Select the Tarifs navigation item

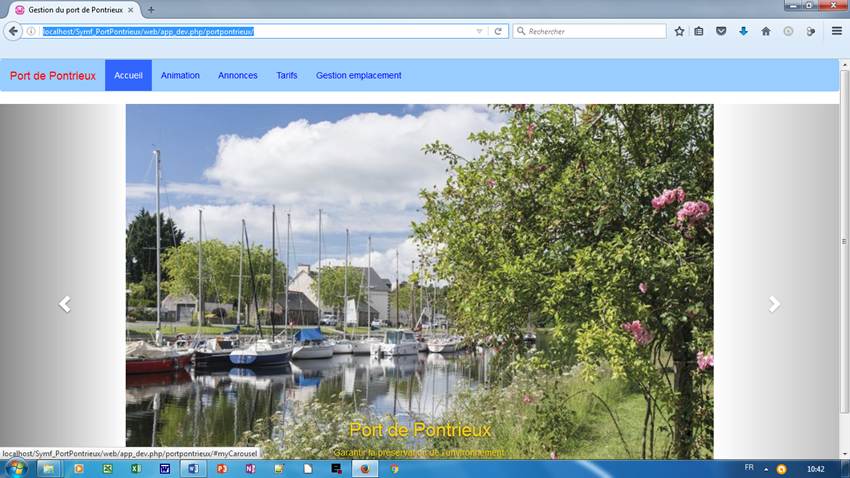point(287,76)
